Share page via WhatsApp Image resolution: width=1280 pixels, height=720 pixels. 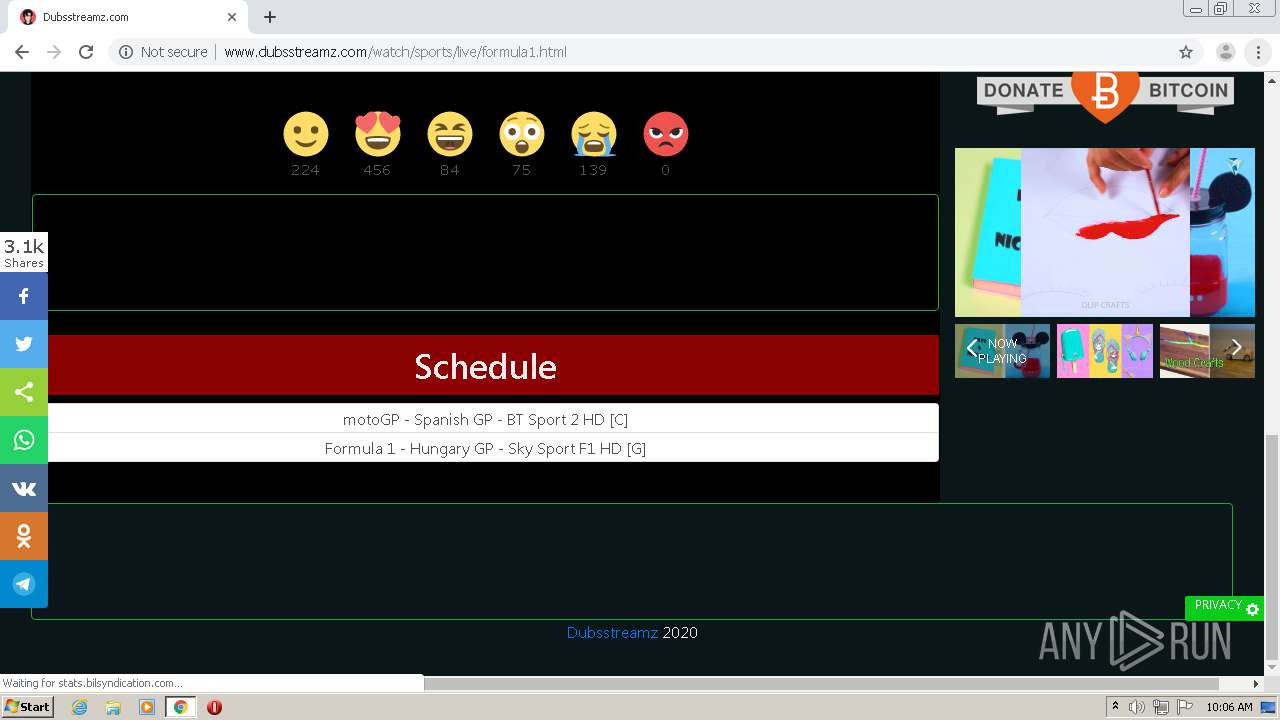pyautogui.click(x=24, y=440)
